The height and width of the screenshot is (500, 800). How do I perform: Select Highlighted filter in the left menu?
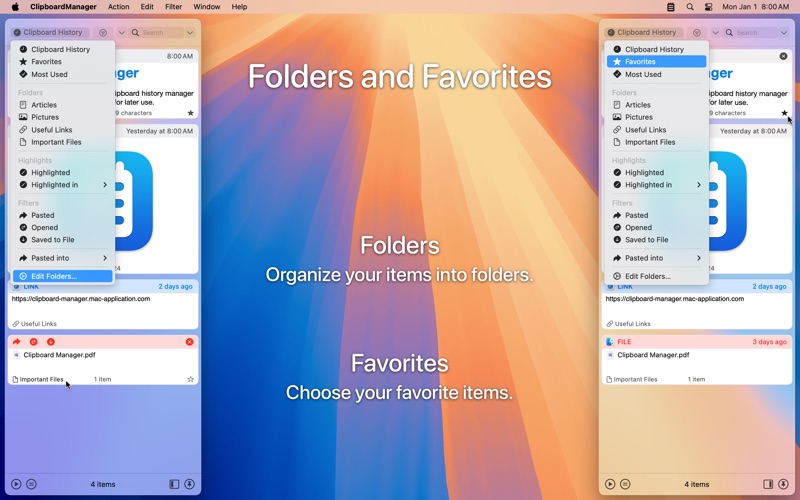pyautogui.click(x=63, y=172)
